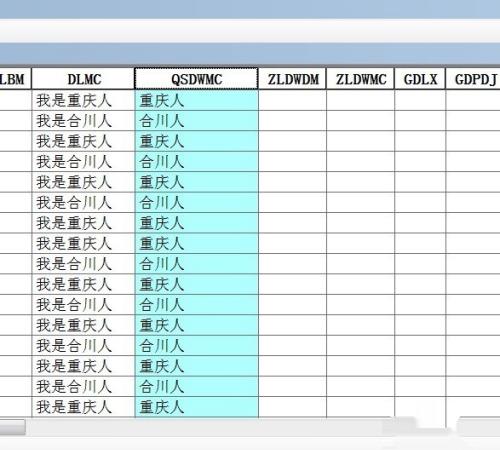Select bottom row's DLMC cell 我是重庆人
The height and width of the screenshot is (450, 500).
point(83,407)
